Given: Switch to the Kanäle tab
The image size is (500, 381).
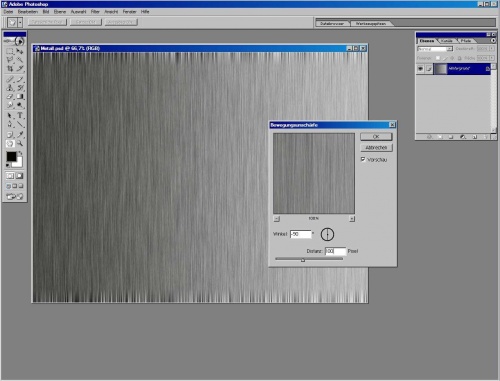Looking at the screenshot, I should tap(447, 41).
